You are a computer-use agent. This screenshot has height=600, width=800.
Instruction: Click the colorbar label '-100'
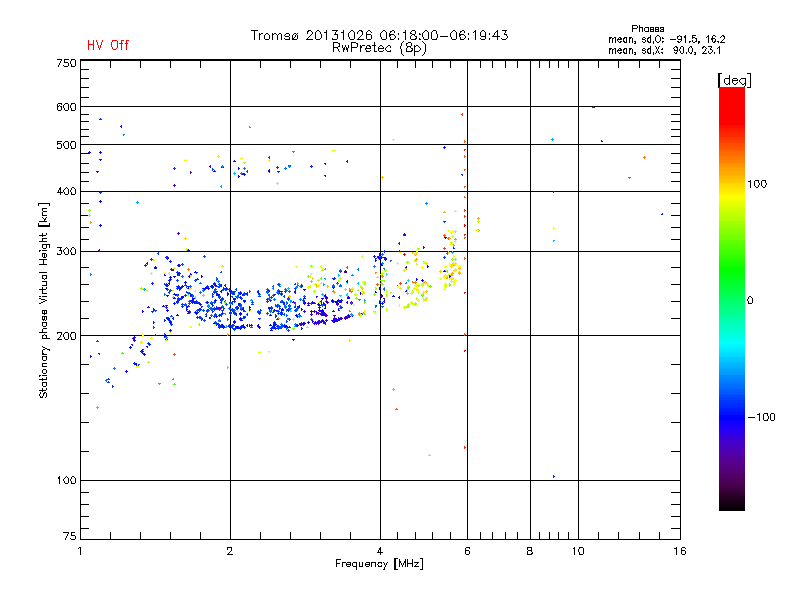click(x=761, y=417)
